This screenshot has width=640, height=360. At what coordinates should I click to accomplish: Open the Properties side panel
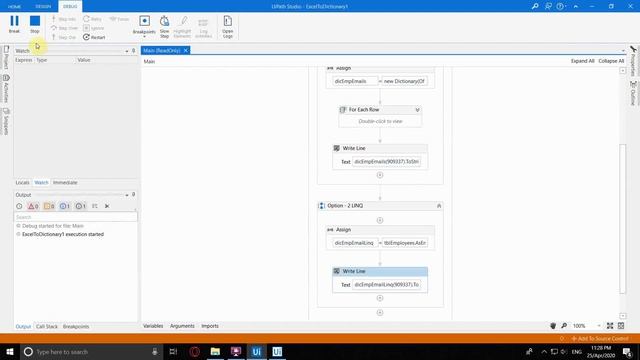pyautogui.click(x=633, y=61)
